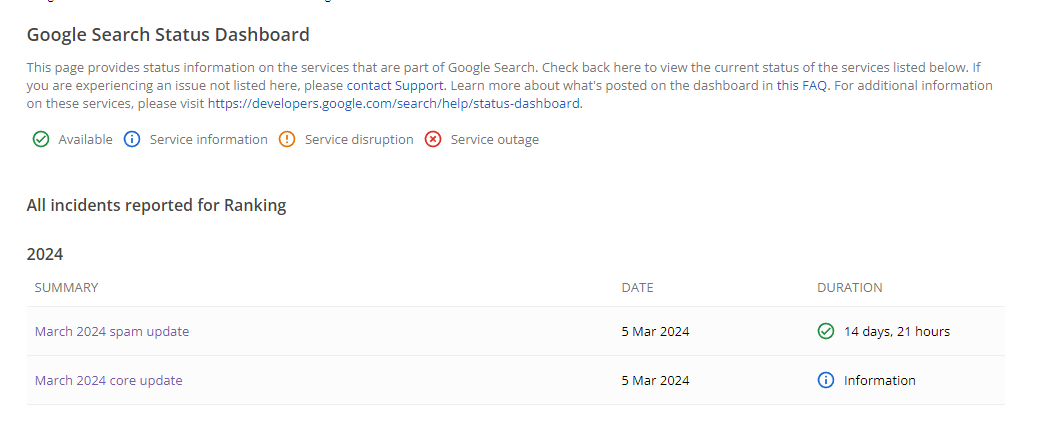1059x422 pixels.
Task: Visit the developers.google.com status-dashboard URL
Action: pos(393,103)
